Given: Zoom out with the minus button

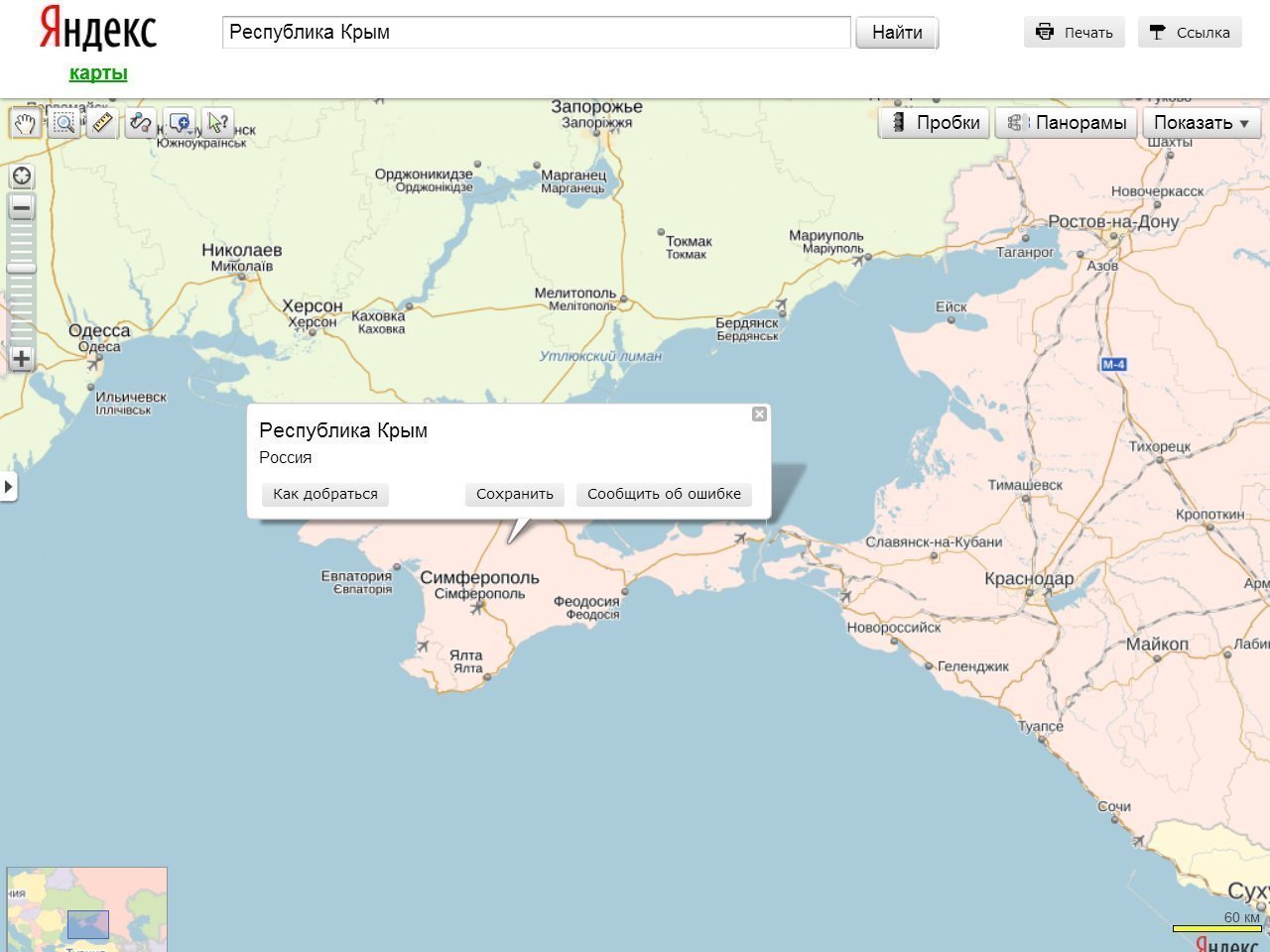Looking at the screenshot, I should pyautogui.click(x=22, y=207).
